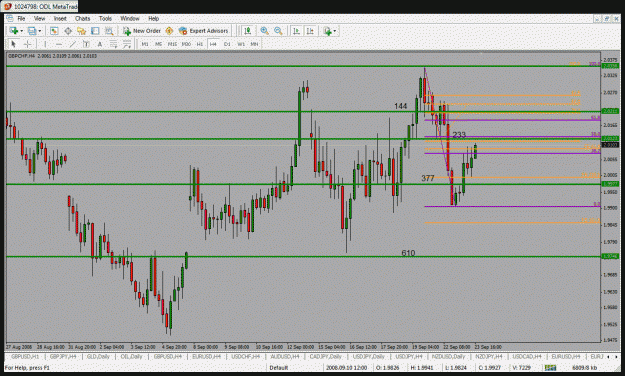Switch to D1 timeframe
The height and width of the screenshot is (376, 625).
(x=227, y=44)
